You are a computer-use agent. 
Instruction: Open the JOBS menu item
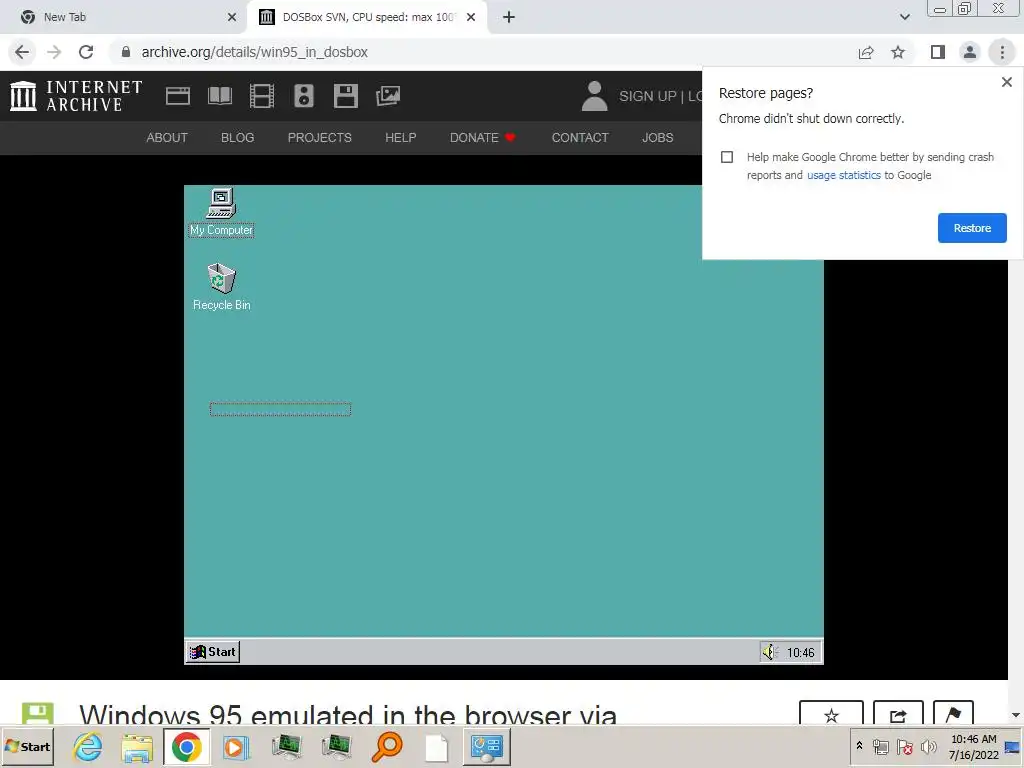pyautogui.click(x=657, y=138)
